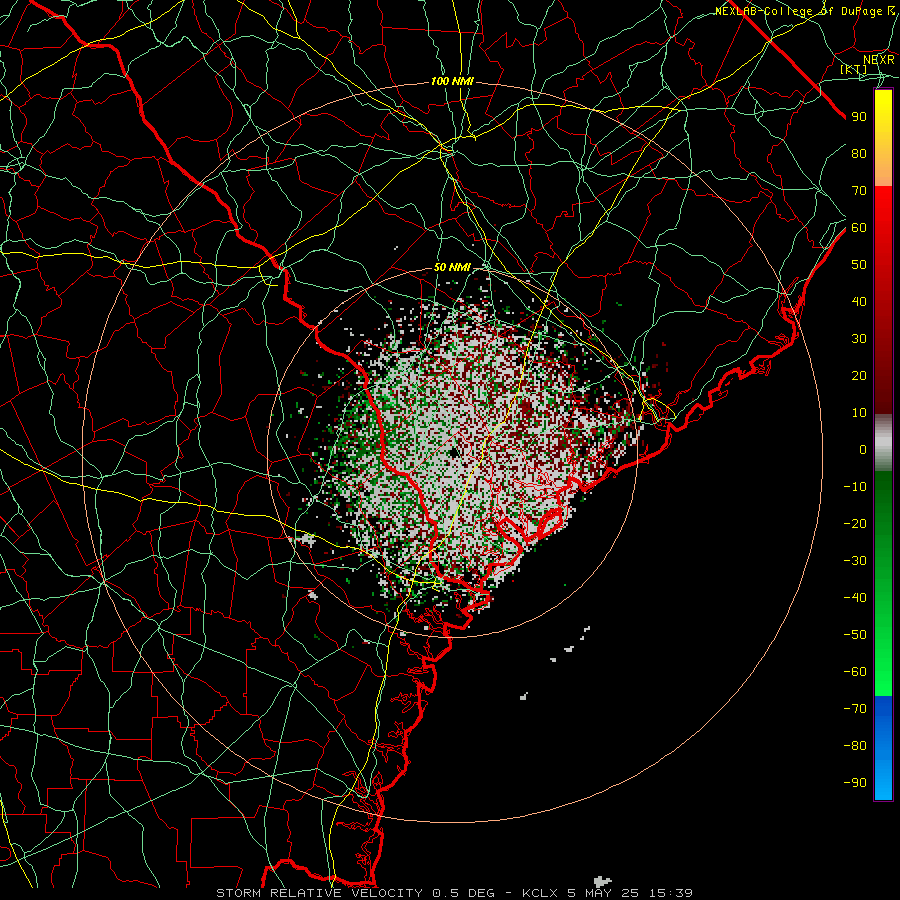Click the "50 NMI" range ring label
This screenshot has width=900, height=900.
pyautogui.click(x=452, y=267)
